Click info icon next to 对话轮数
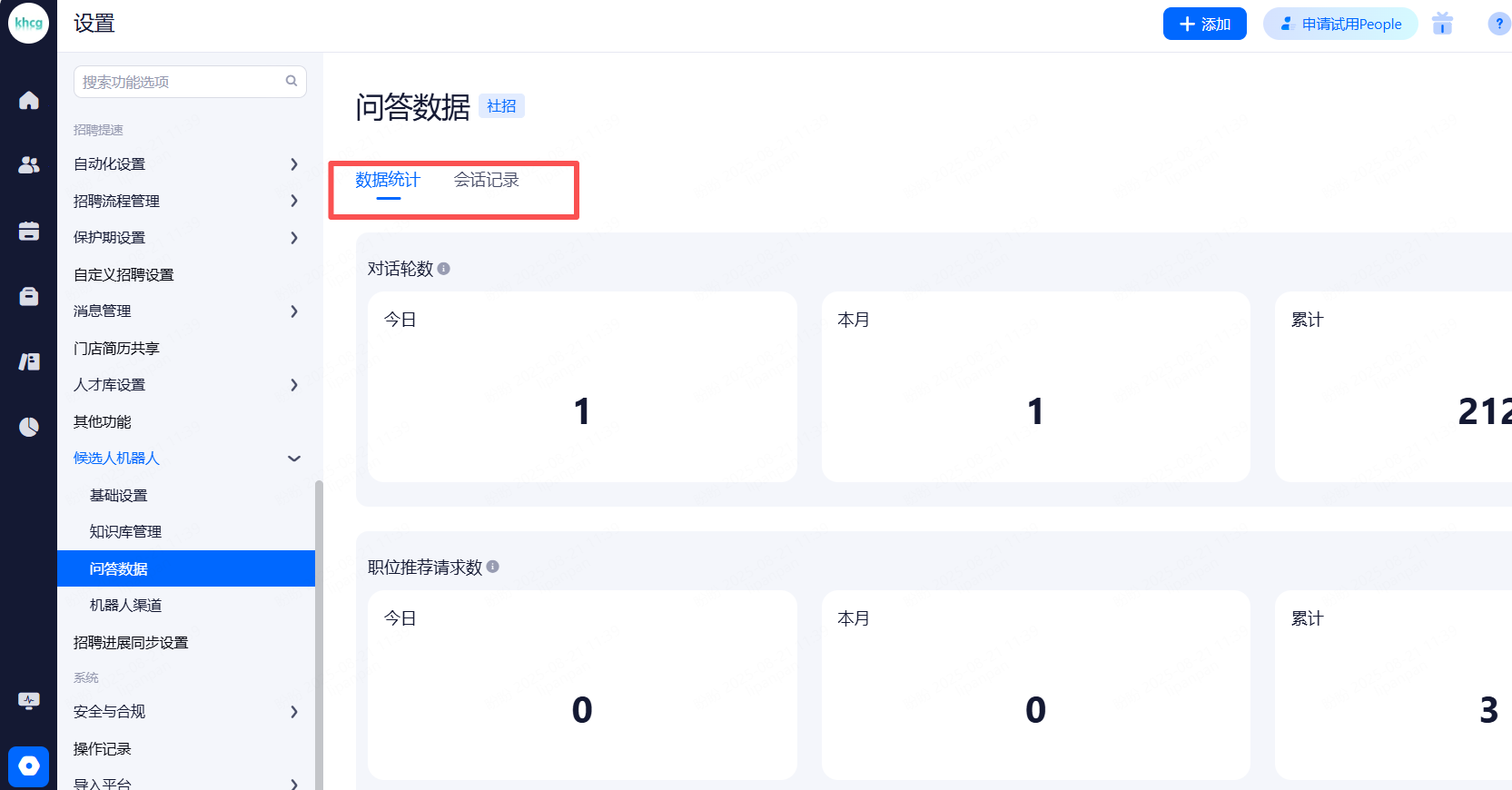Image resolution: width=1512 pixels, height=790 pixels. (x=444, y=269)
